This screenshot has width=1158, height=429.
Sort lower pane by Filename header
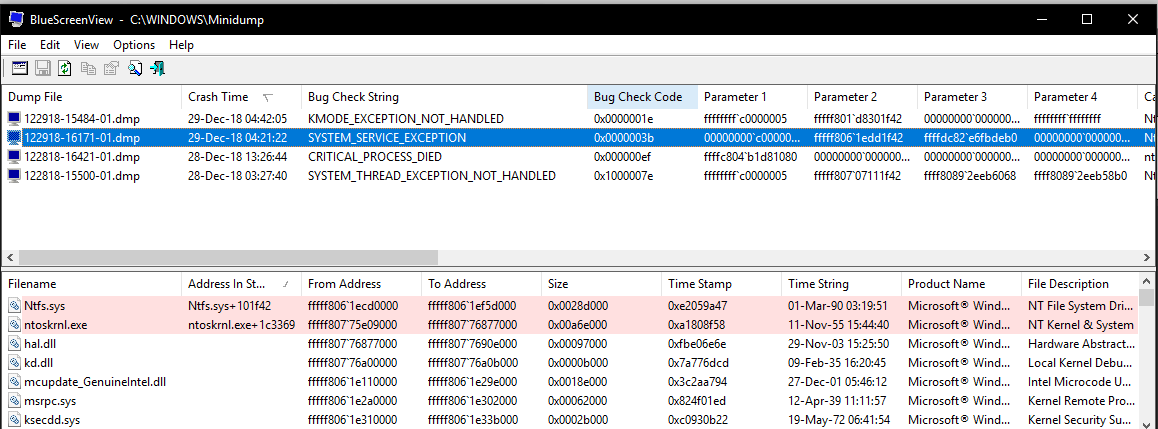pyautogui.click(x=92, y=284)
